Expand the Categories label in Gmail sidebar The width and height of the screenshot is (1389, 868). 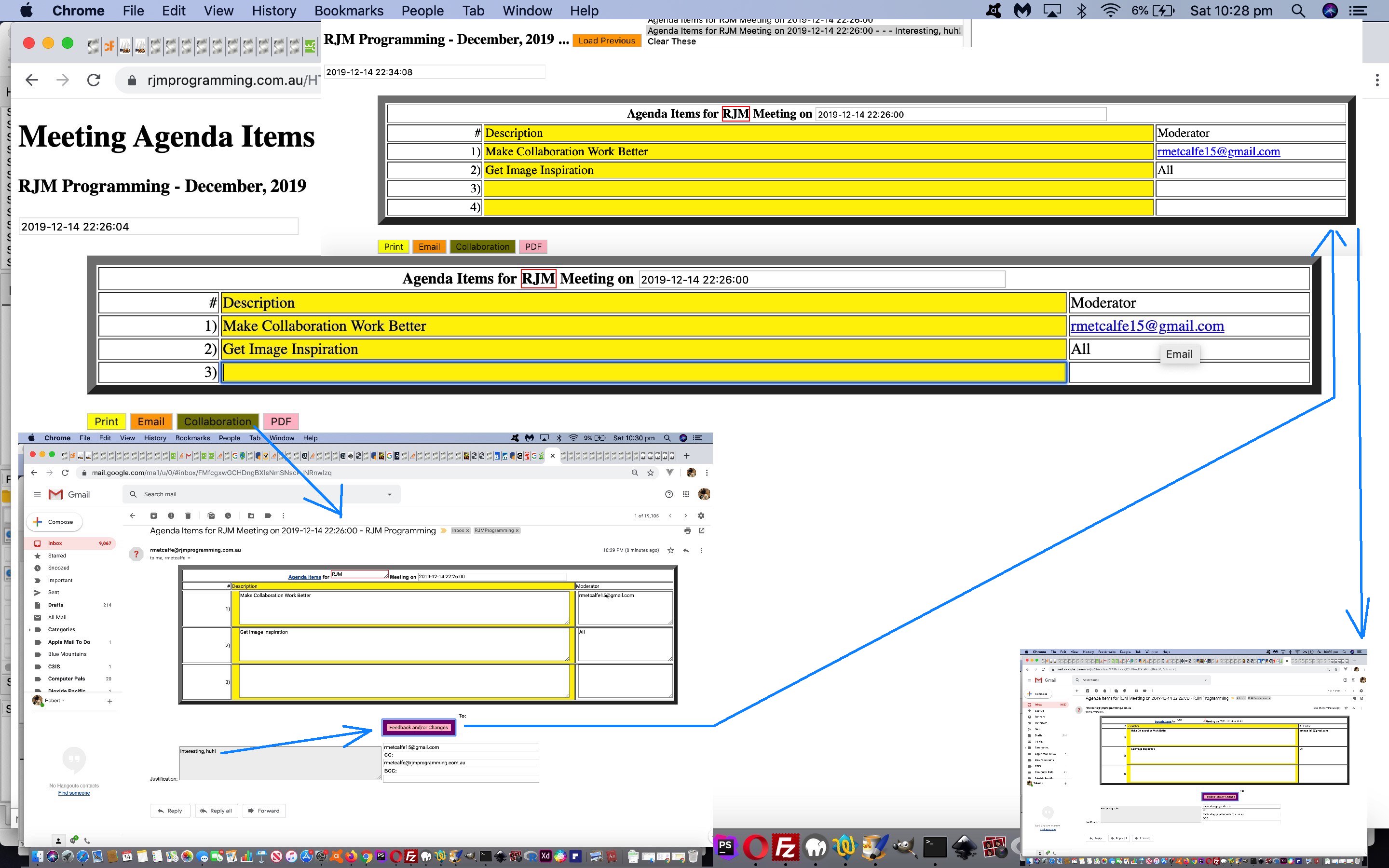point(30,630)
